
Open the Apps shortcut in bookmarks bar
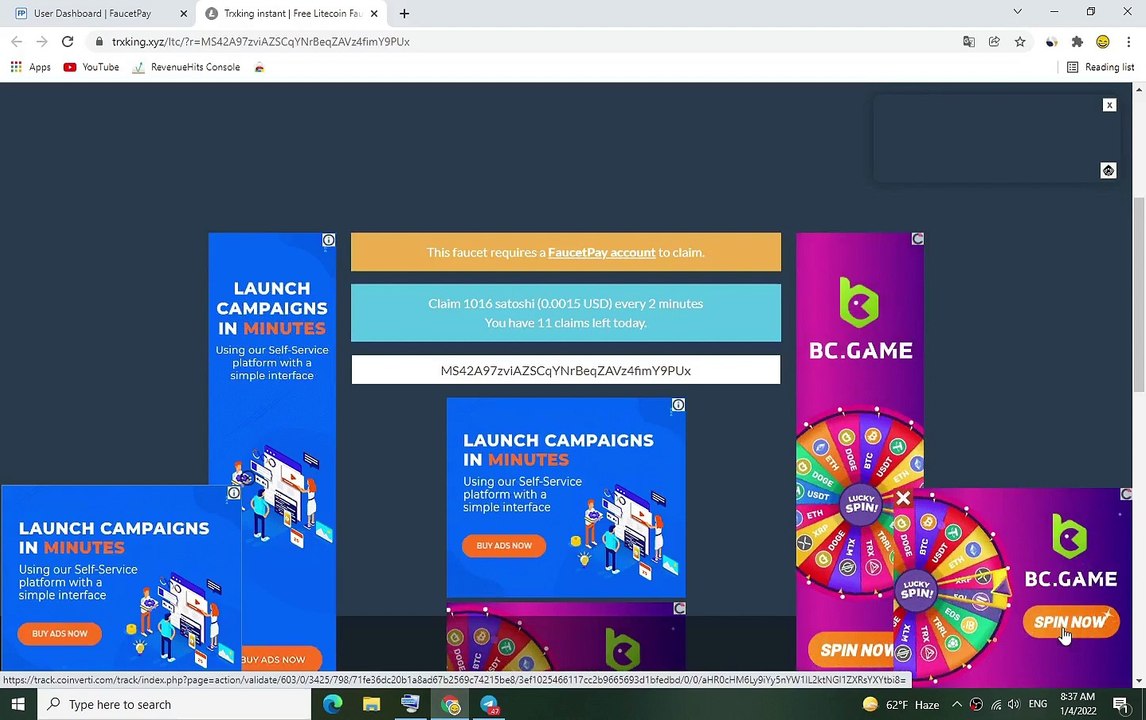(x=30, y=67)
